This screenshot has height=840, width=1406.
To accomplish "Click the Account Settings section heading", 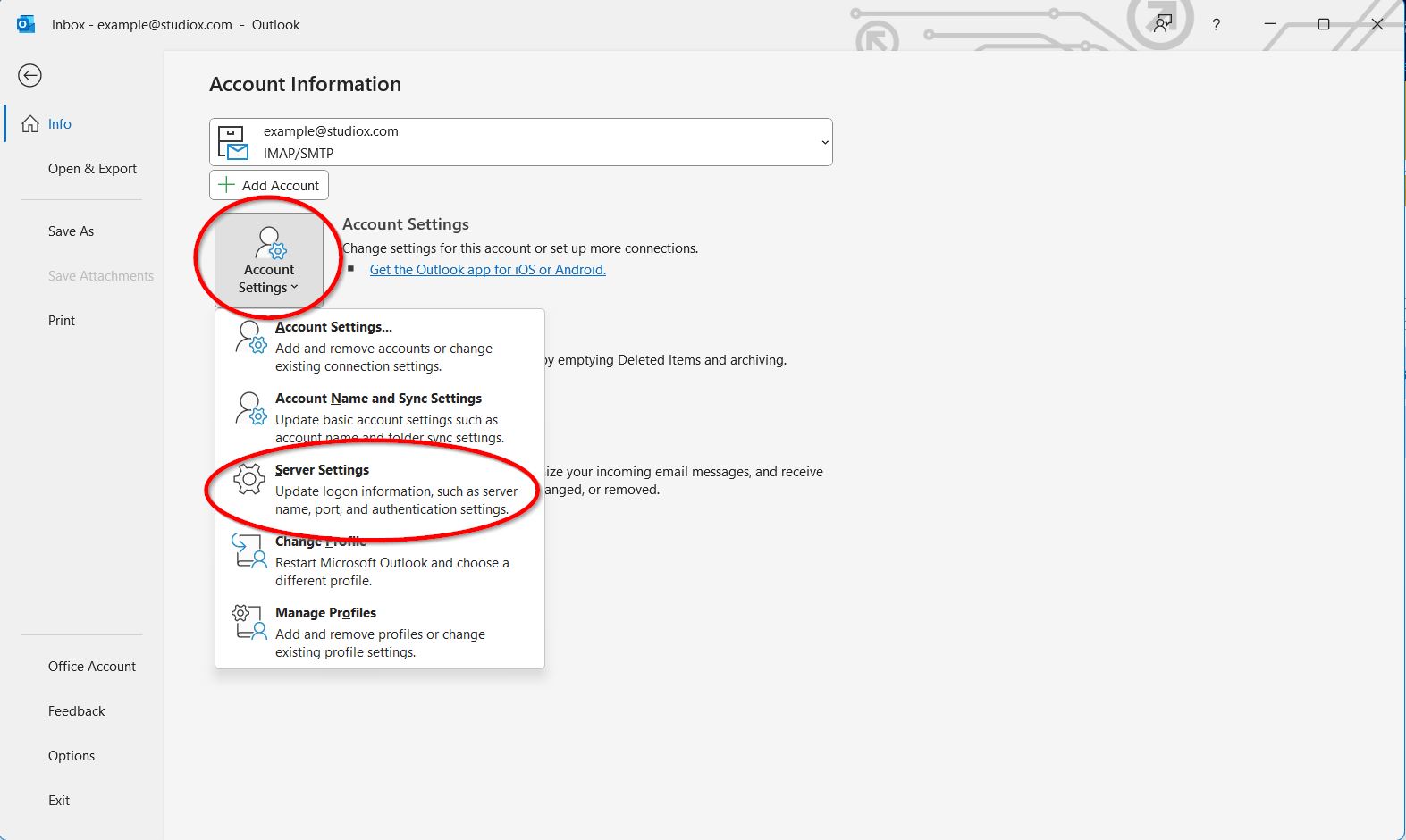I will pyautogui.click(x=406, y=224).
